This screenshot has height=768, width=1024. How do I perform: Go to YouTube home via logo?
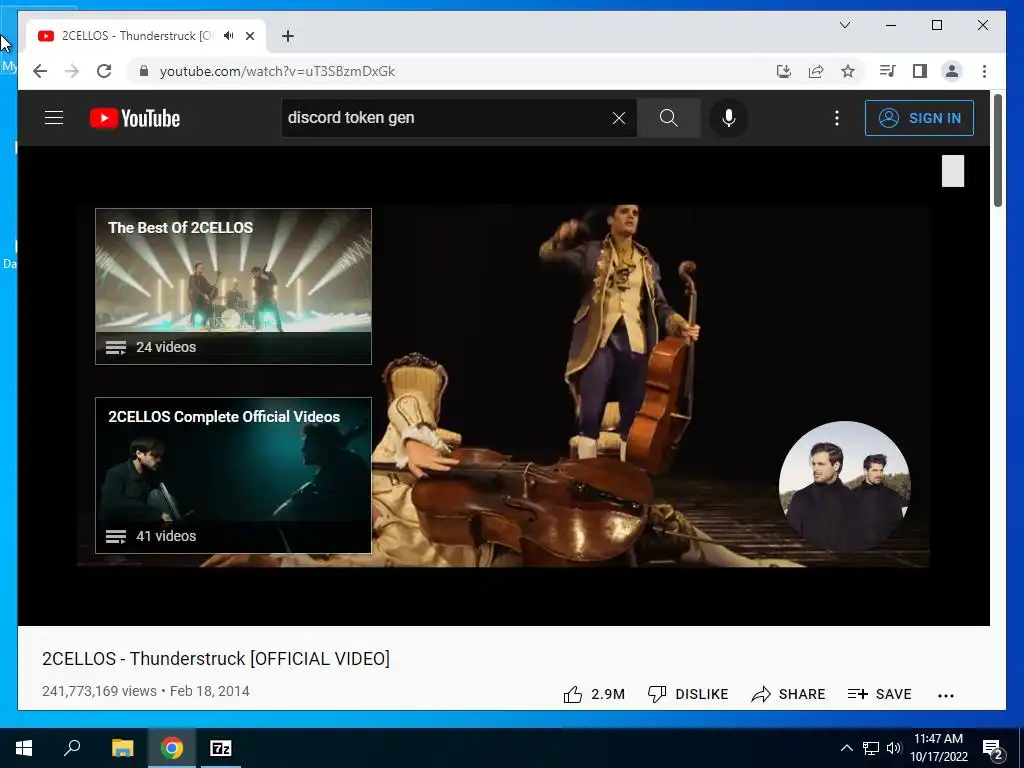coord(135,118)
